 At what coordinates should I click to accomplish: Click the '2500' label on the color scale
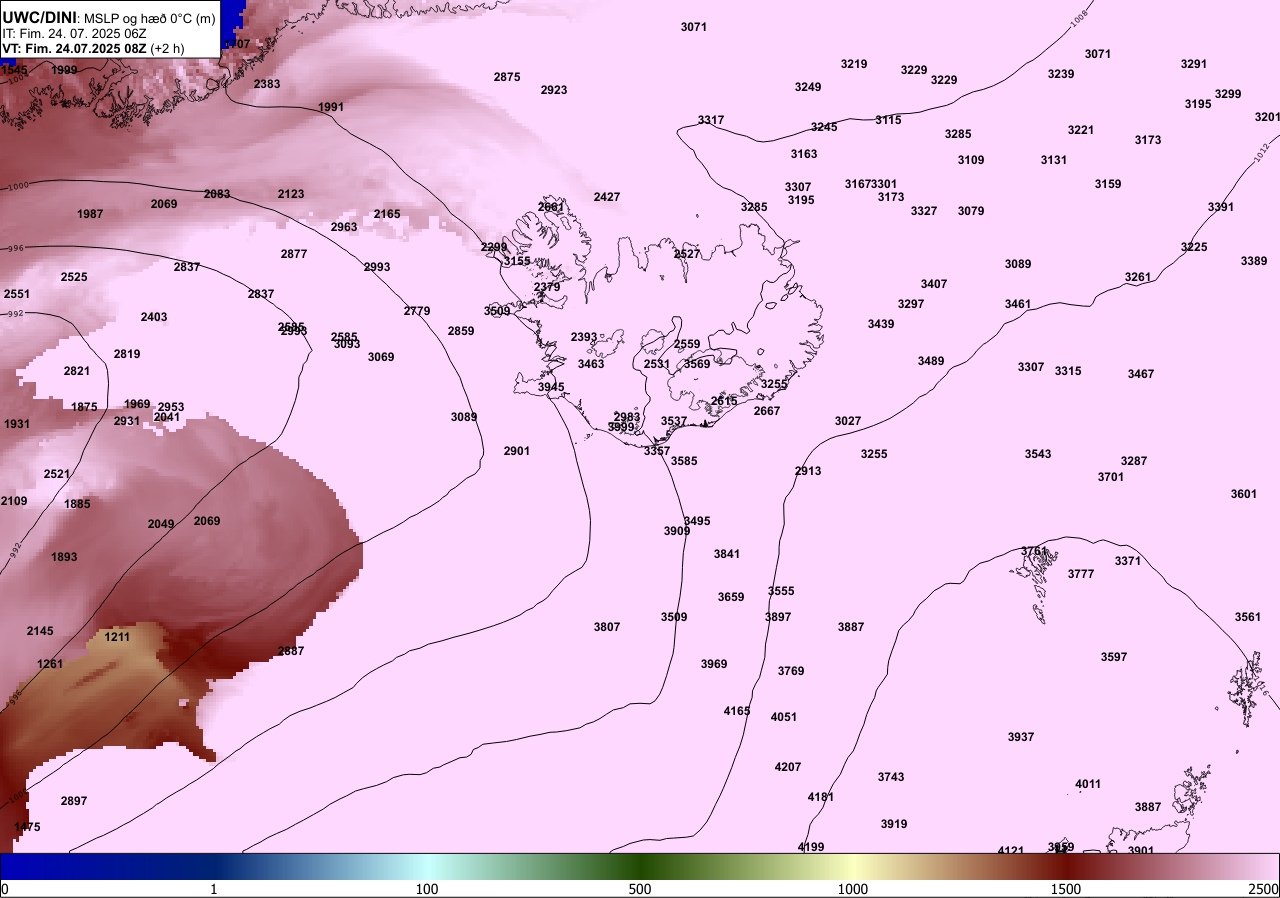[x=1264, y=889]
